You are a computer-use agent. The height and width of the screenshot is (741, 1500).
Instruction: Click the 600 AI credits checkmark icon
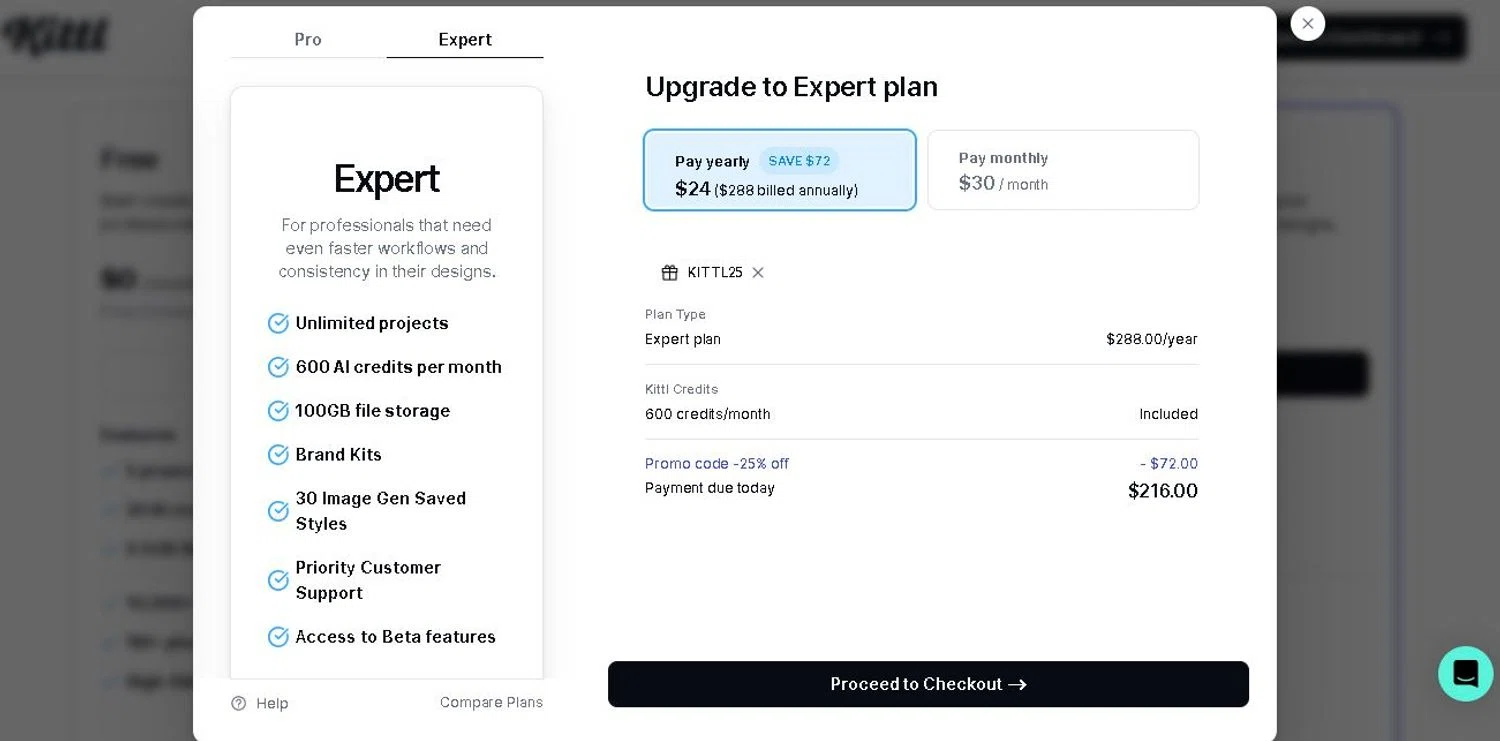tap(278, 367)
